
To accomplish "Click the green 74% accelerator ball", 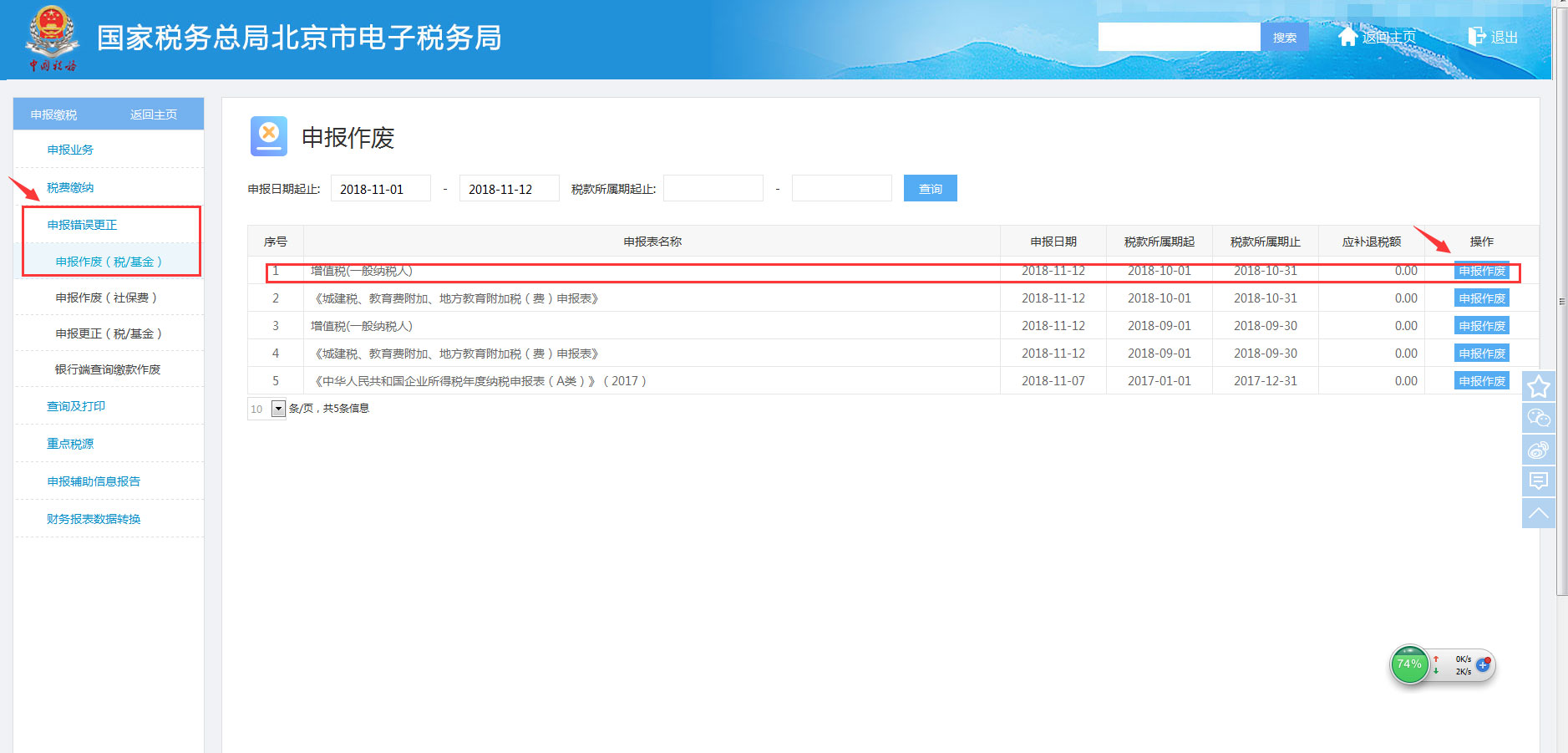I will pyautogui.click(x=1410, y=665).
